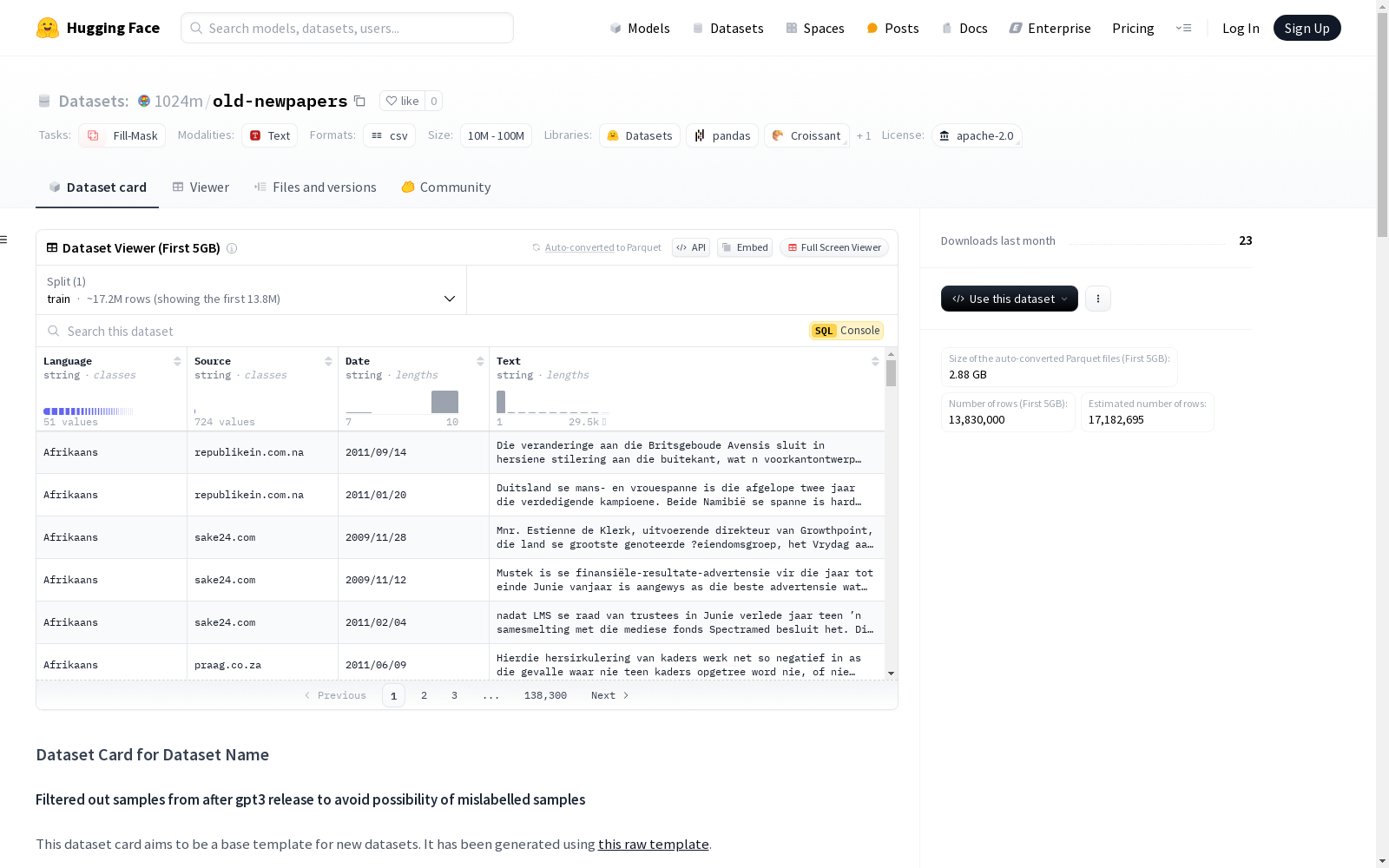Click the Datasets library tag

coord(640,135)
